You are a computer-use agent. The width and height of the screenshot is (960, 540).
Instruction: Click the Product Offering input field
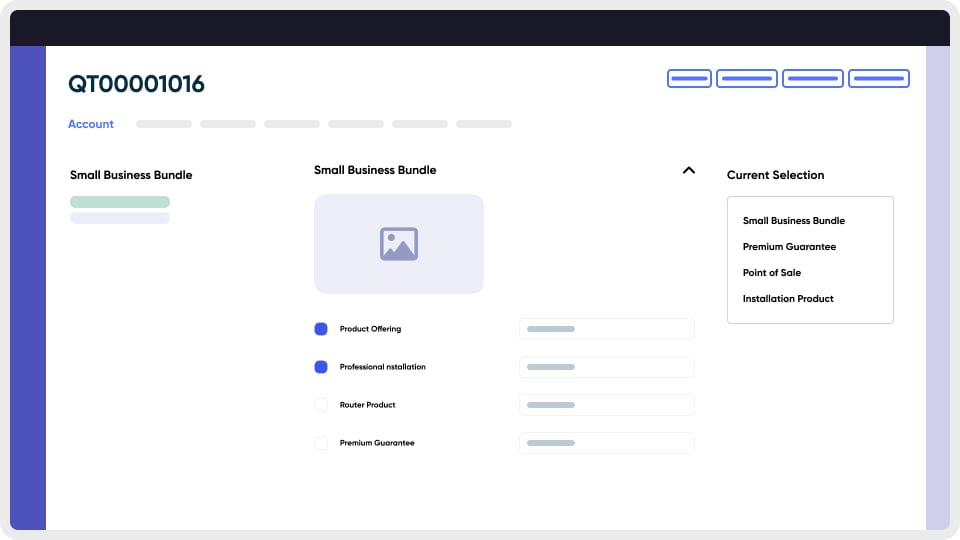pyautogui.click(x=607, y=329)
